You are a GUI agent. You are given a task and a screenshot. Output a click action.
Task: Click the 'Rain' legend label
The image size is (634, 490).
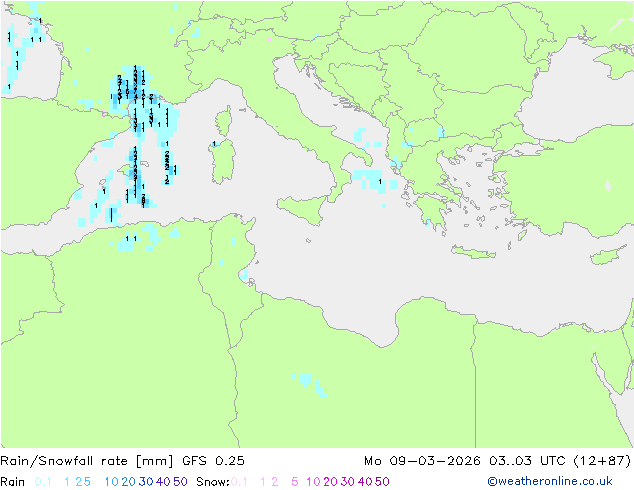point(13,482)
